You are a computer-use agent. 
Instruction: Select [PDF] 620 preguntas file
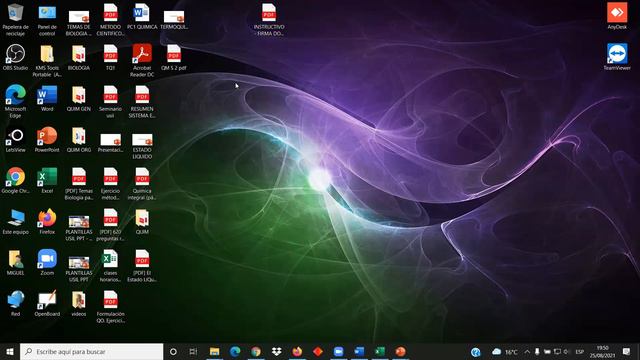click(110, 224)
